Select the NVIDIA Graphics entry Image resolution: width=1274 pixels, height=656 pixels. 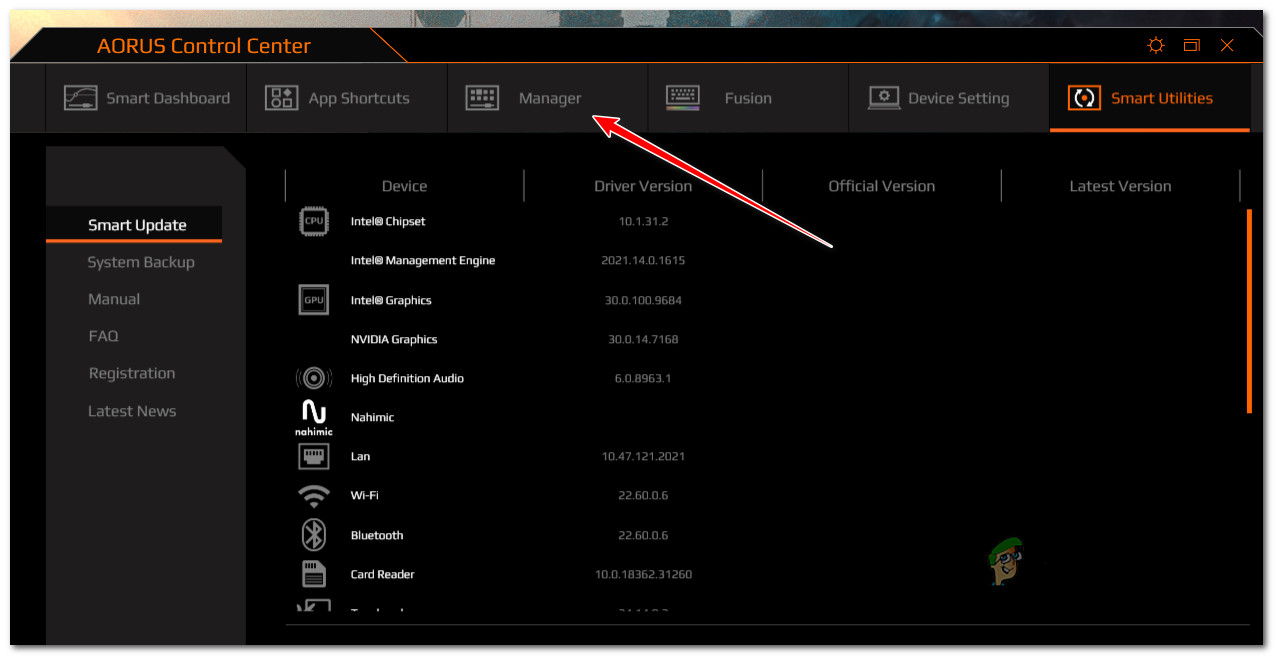(x=394, y=339)
